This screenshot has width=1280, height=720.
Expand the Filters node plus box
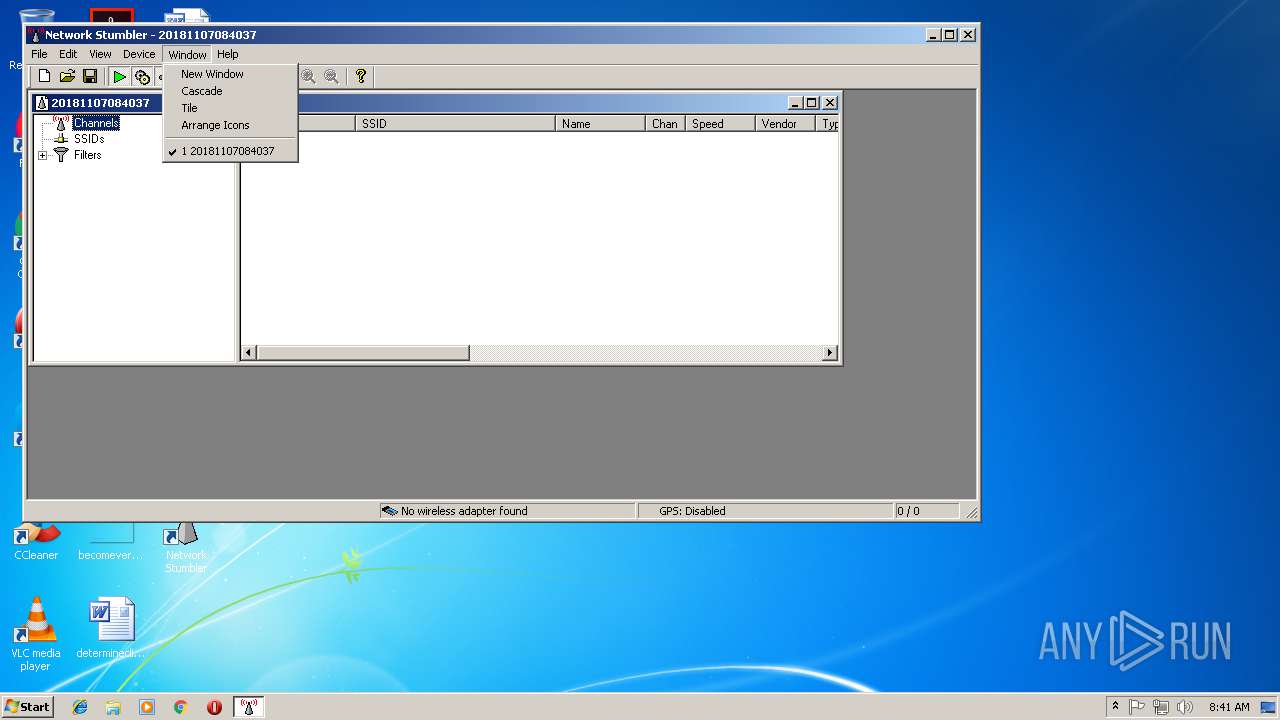[x=42, y=155]
